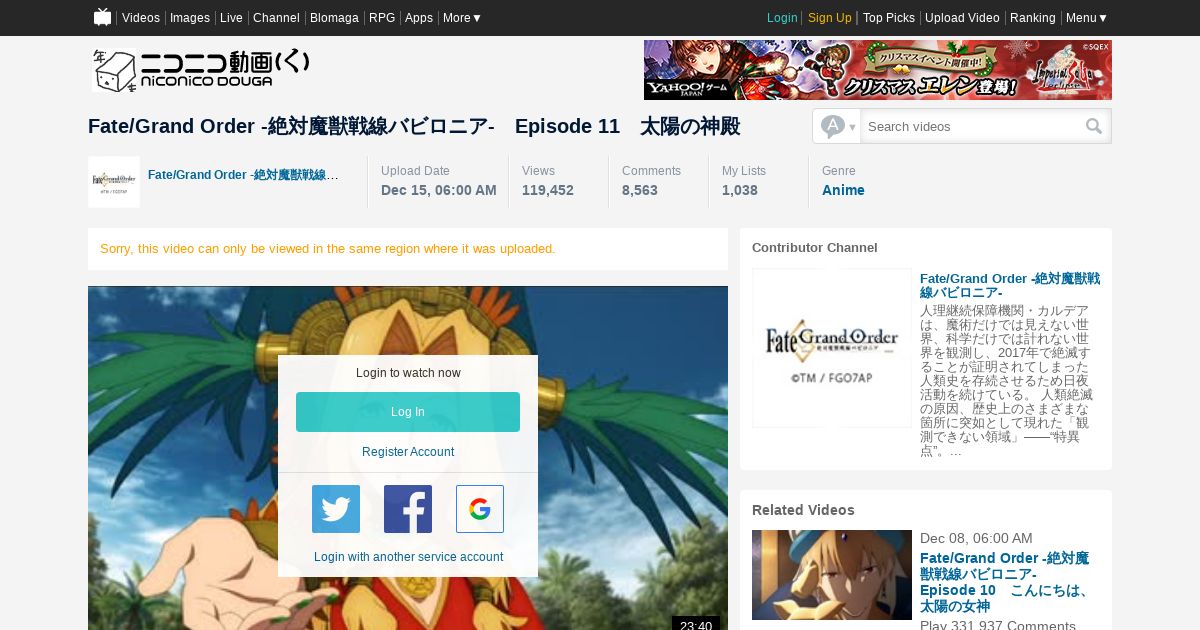Open Apps in the top navigation

click(419, 18)
